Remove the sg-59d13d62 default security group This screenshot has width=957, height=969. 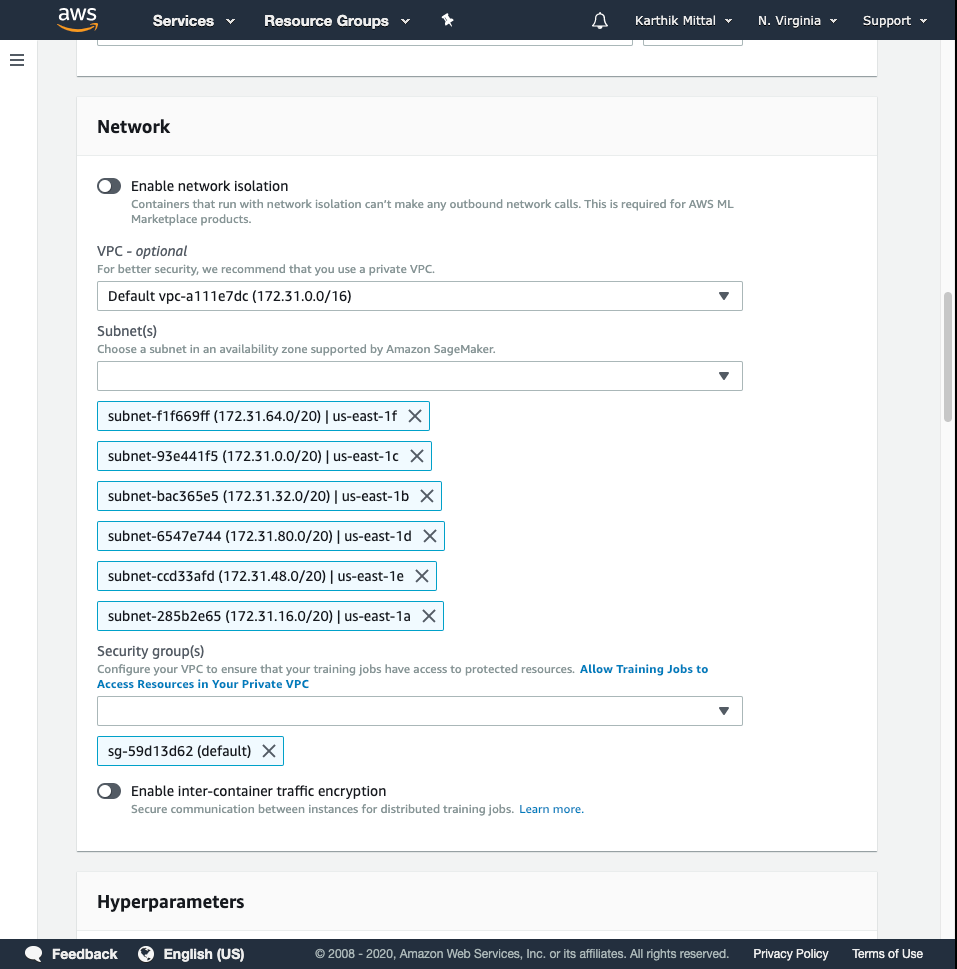click(268, 751)
